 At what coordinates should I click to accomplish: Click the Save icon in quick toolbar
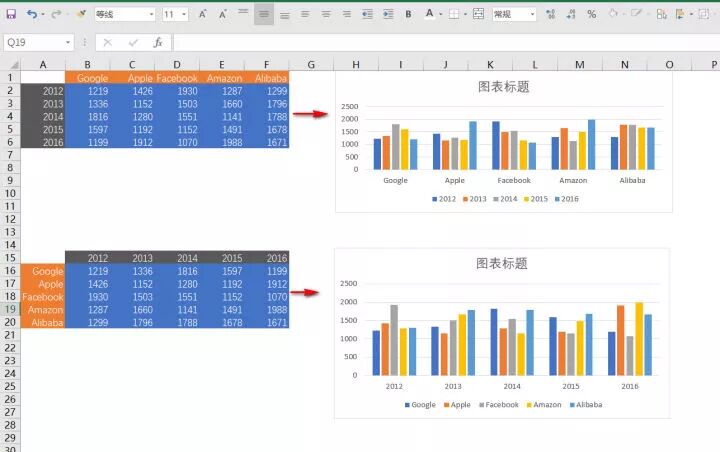[11, 14]
